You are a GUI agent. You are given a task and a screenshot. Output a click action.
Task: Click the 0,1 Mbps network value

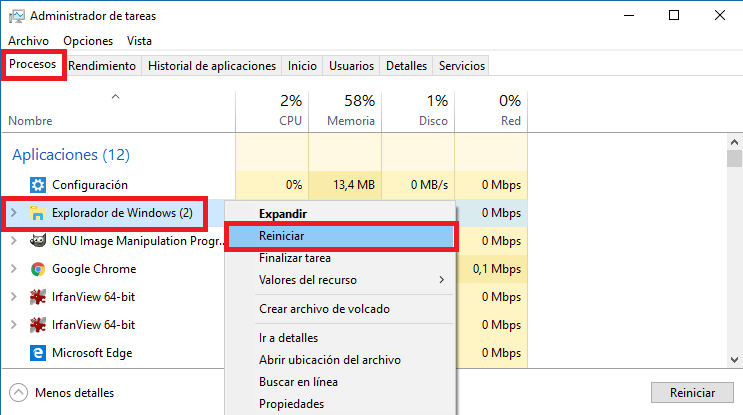497,269
